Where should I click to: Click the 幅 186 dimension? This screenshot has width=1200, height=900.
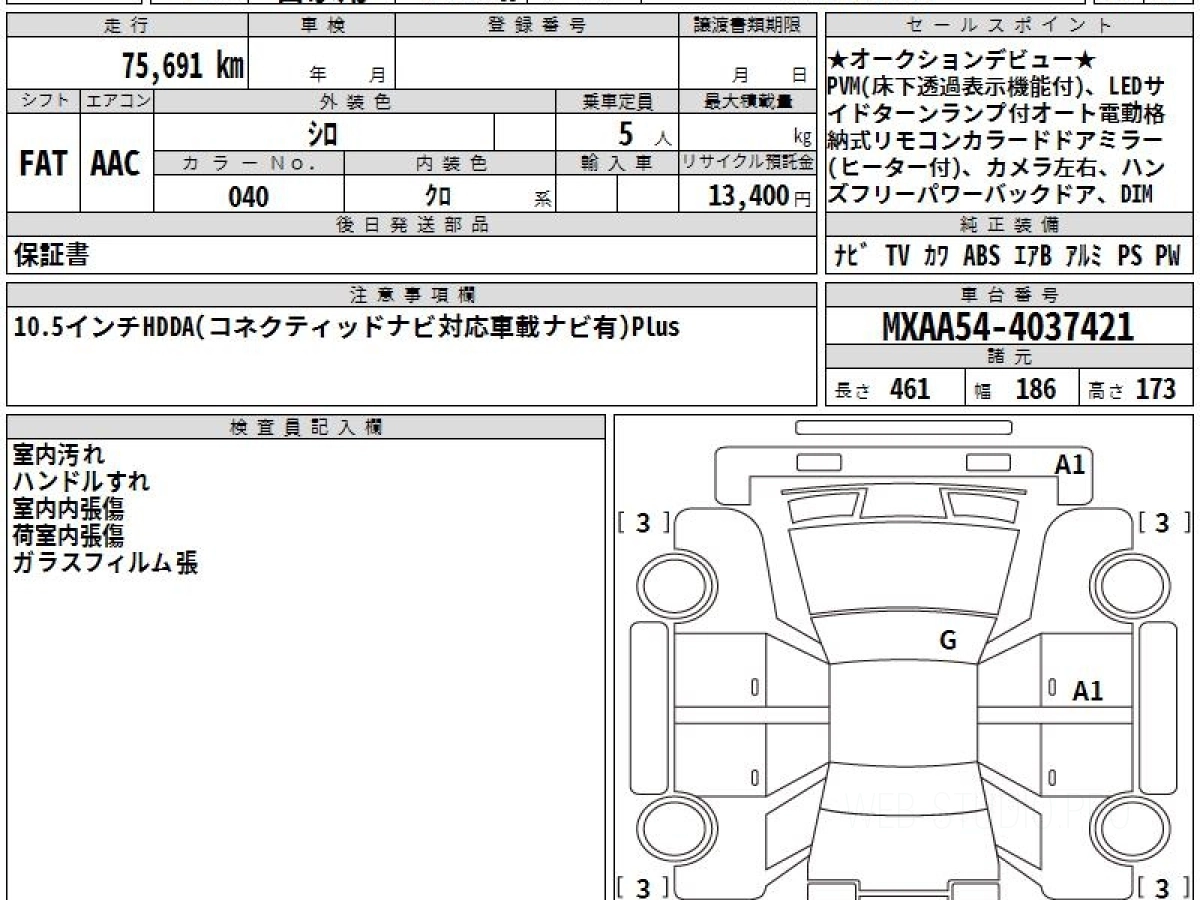[1015, 389]
